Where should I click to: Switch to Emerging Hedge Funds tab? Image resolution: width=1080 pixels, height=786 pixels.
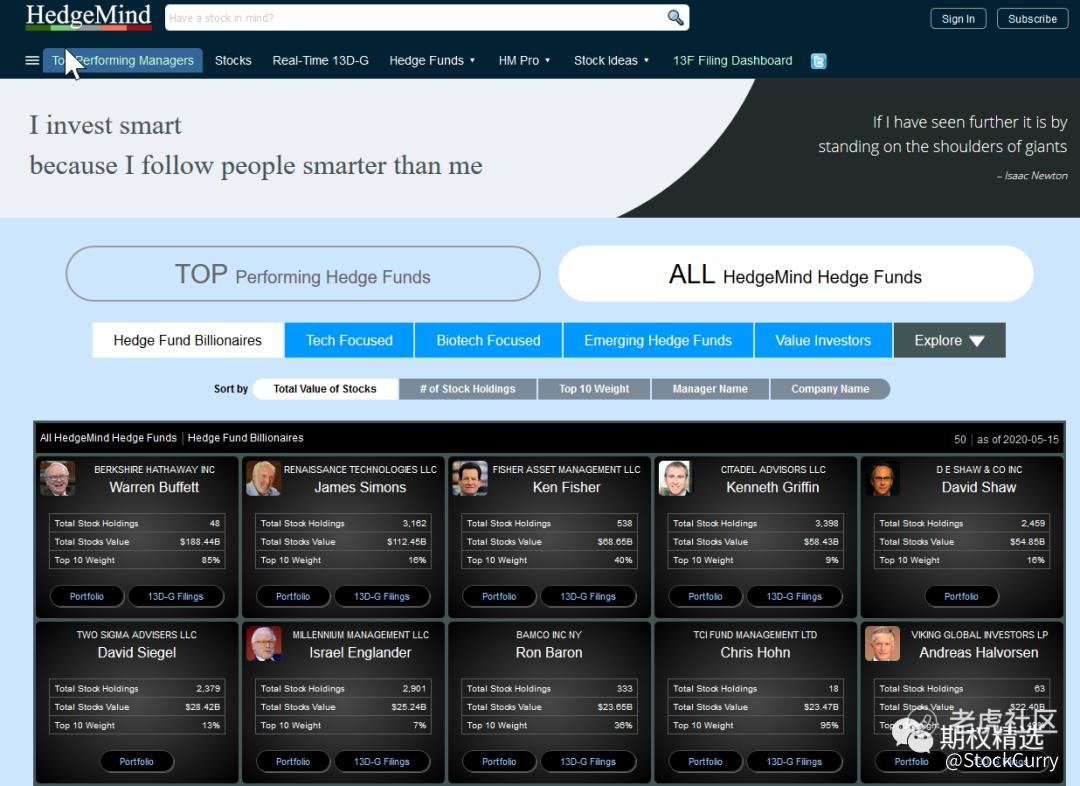click(658, 340)
